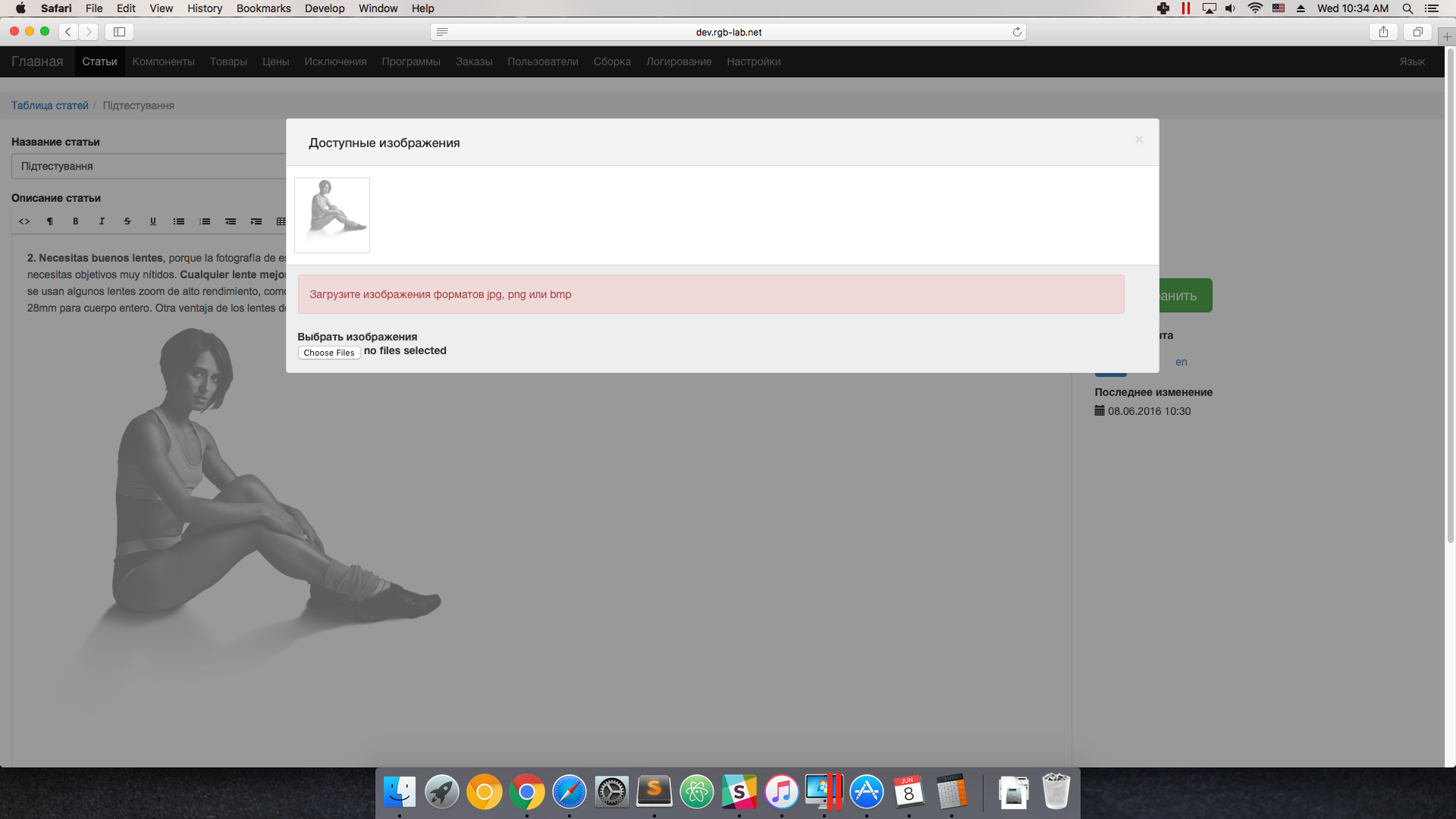The image size is (1456, 819).
Task: Go to the Товары navigation tab
Action: tap(228, 61)
